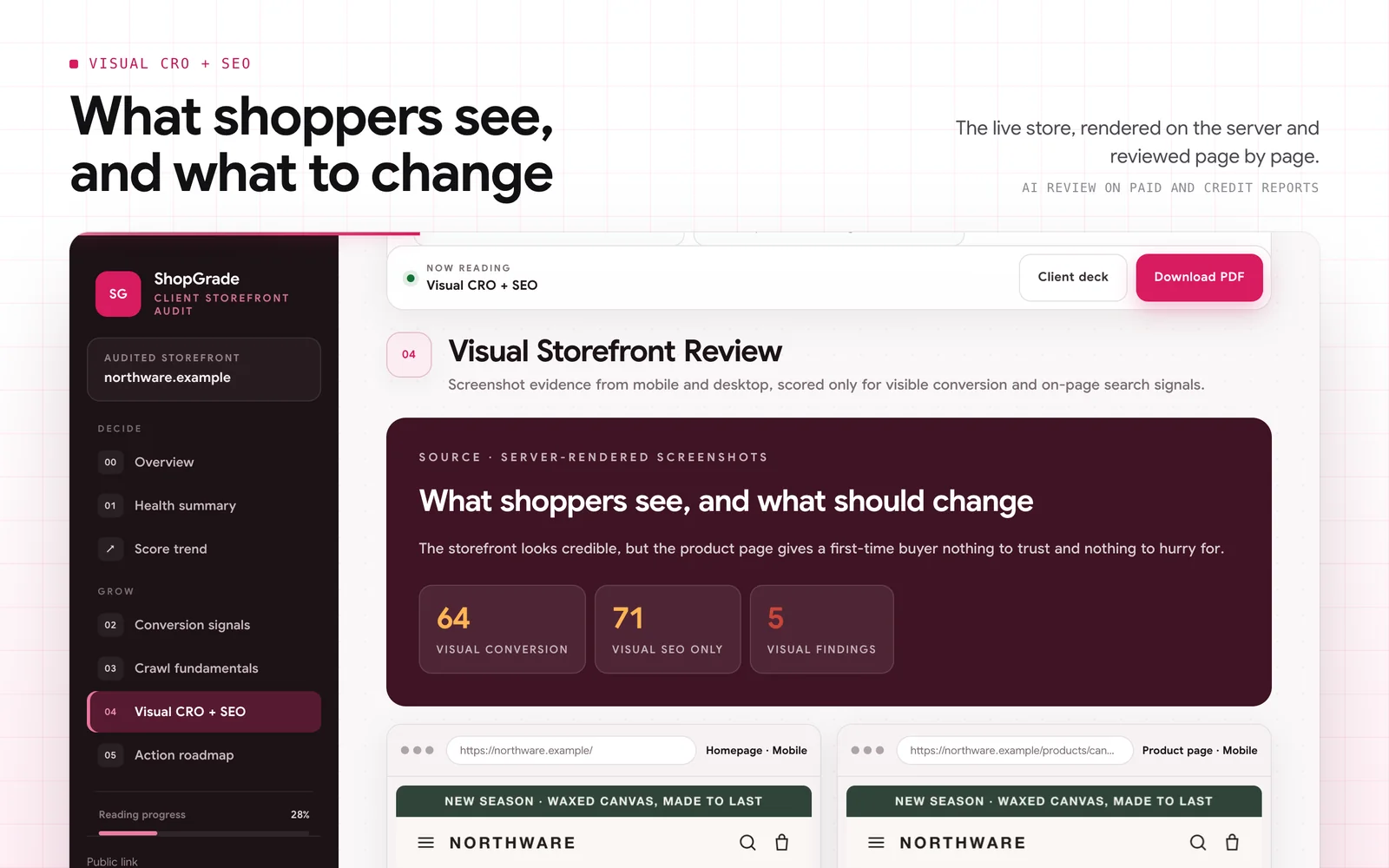The width and height of the screenshot is (1389, 868).
Task: Click the NORTHWARE logo in Homepage preview
Action: click(x=512, y=843)
